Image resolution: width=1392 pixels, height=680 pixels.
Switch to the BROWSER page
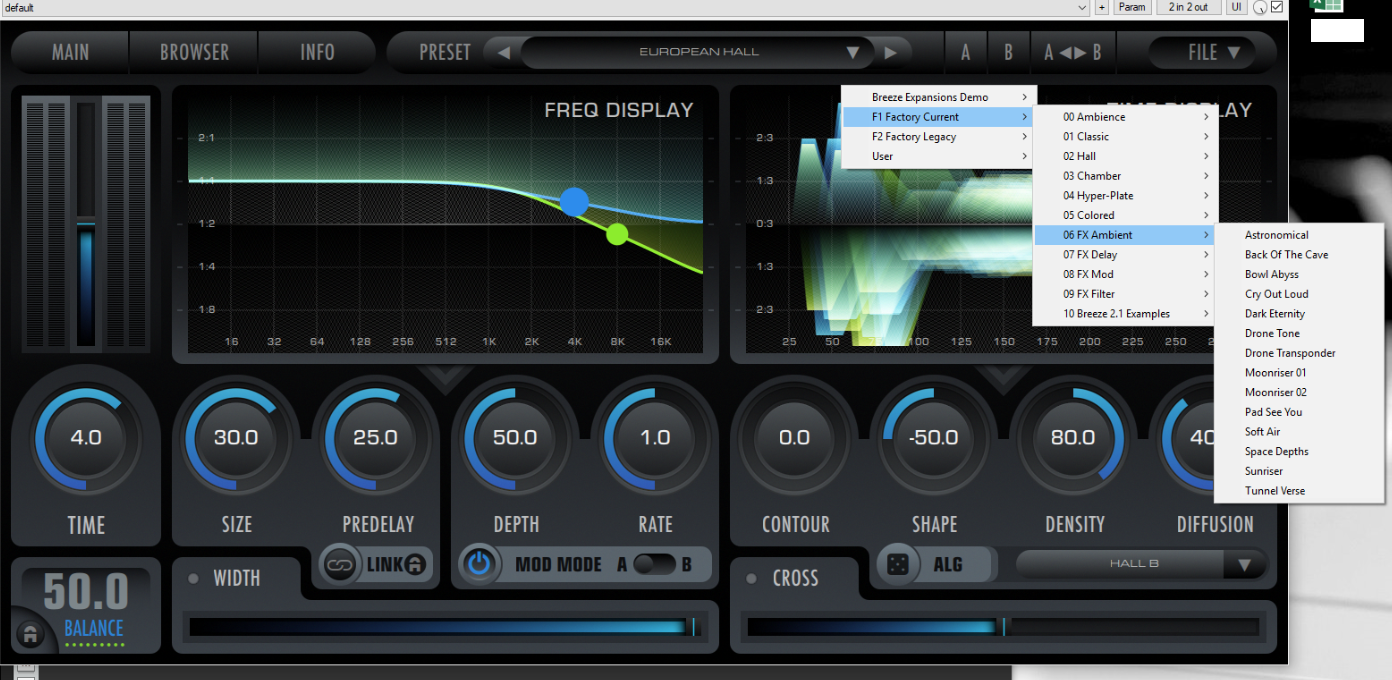click(x=194, y=52)
